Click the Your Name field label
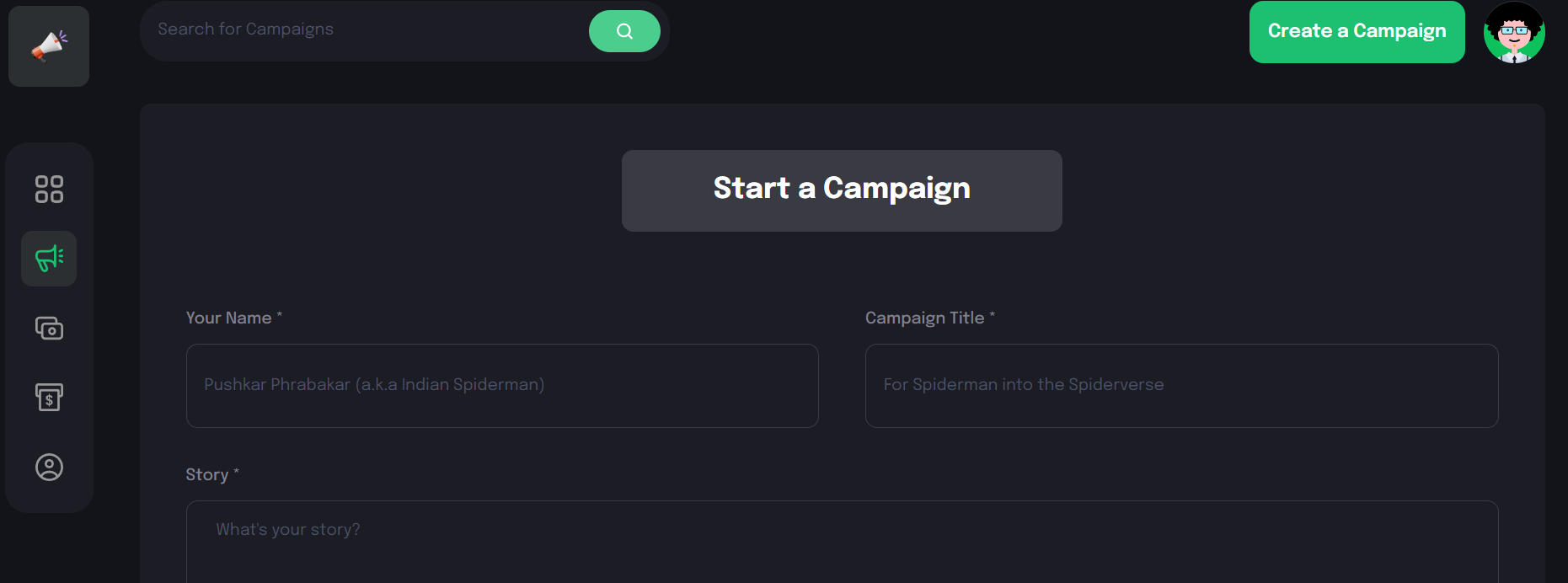The image size is (1568, 583). coord(227,318)
